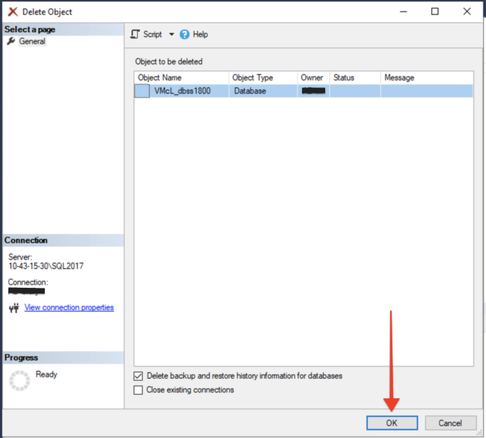Uncheck Delete backup and restore history checkbox
Screen dimensions: 486x438
click(138, 376)
